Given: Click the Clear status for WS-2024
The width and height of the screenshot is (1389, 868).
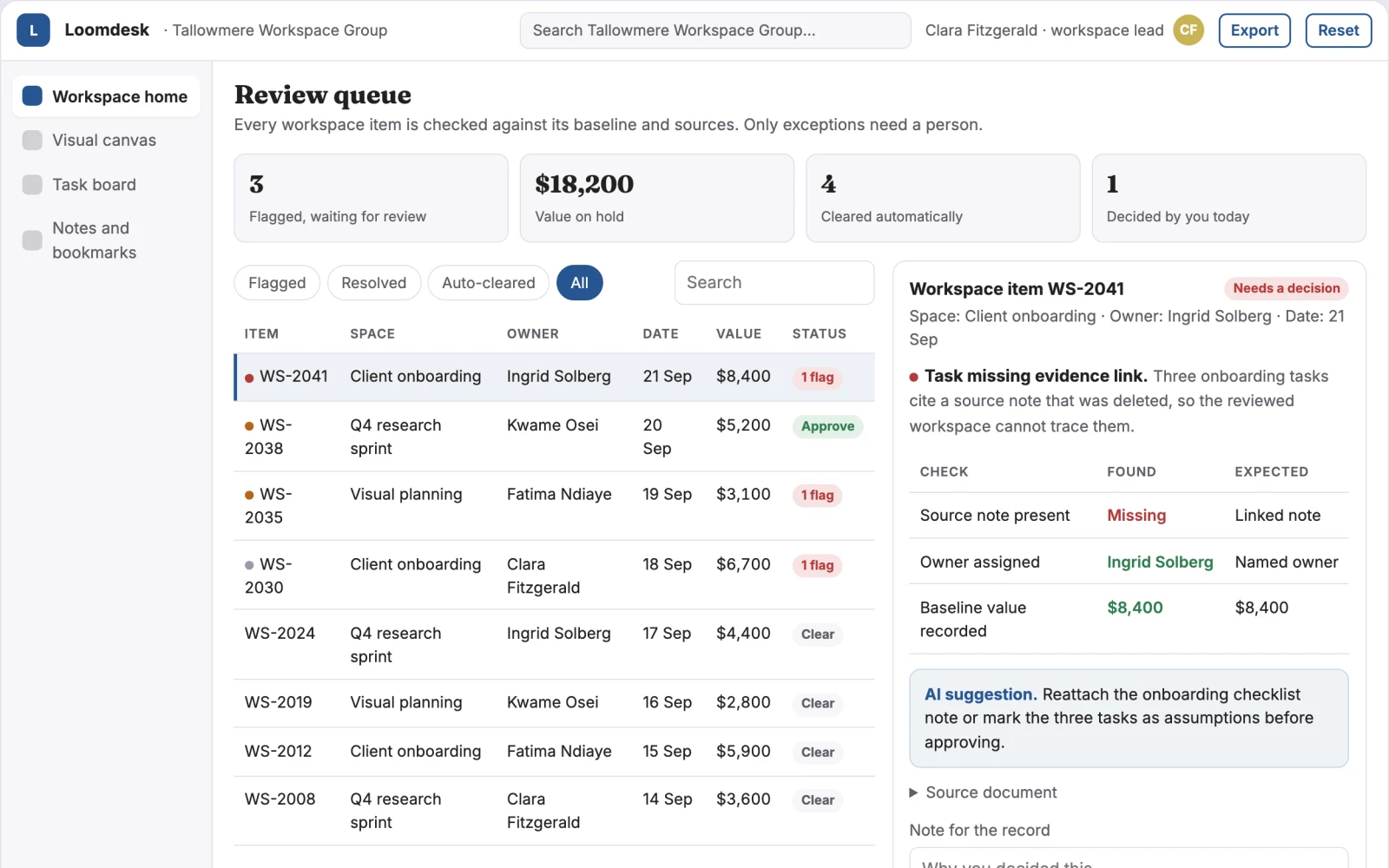Looking at the screenshot, I should [x=818, y=635].
